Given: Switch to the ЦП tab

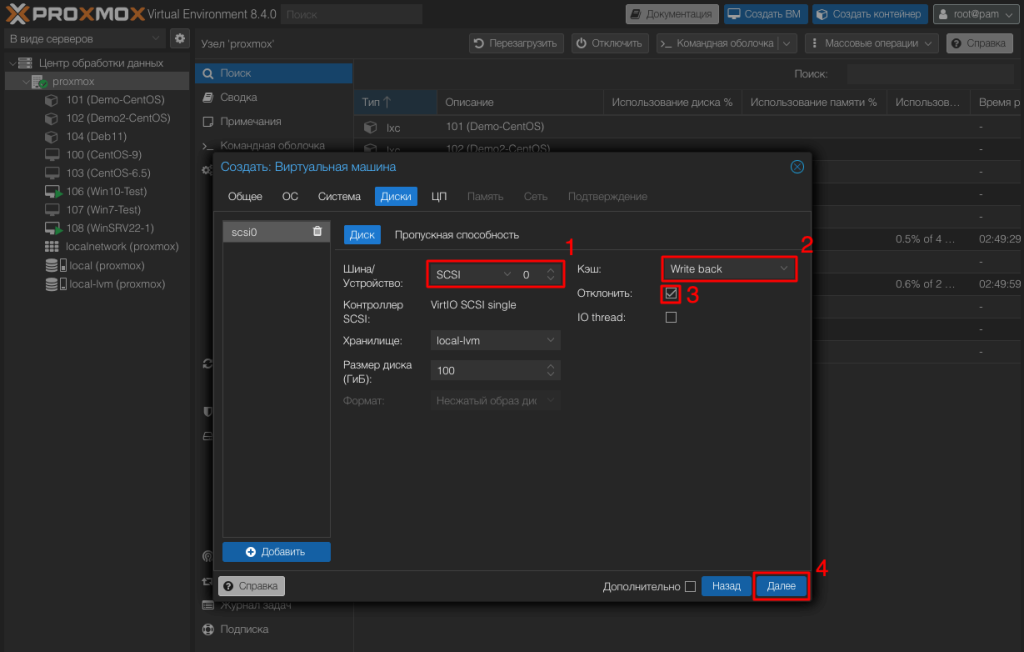Looking at the screenshot, I should coord(439,197).
